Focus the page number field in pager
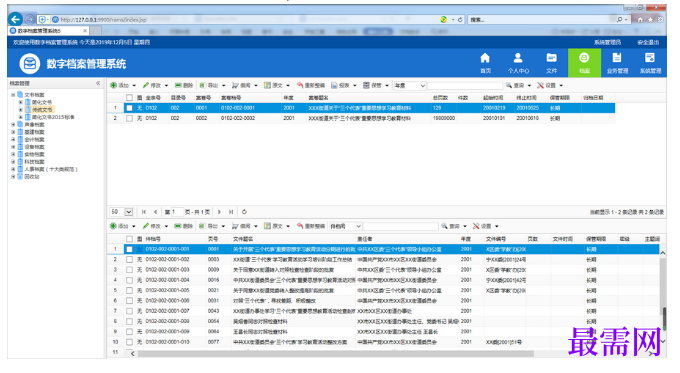Screen dimensions: 680x373 177,212
